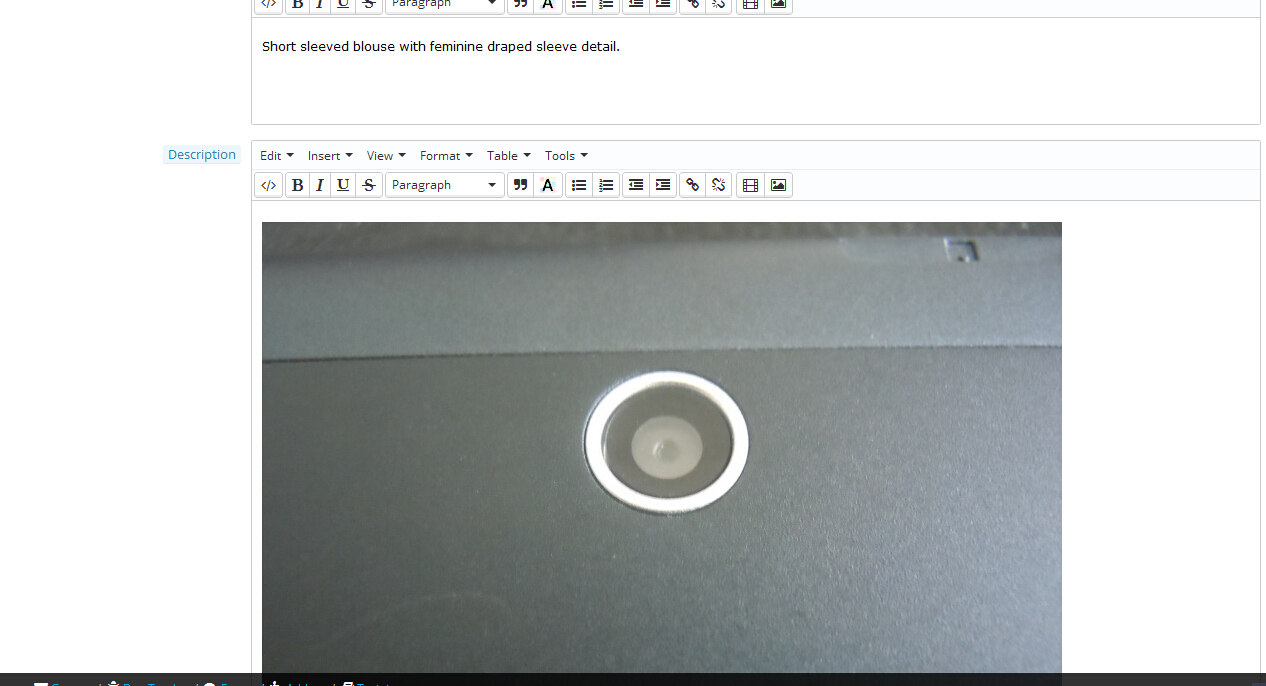This screenshot has width=1266, height=686.
Task: Insert numbered list in the Description editor
Action: [606, 185]
